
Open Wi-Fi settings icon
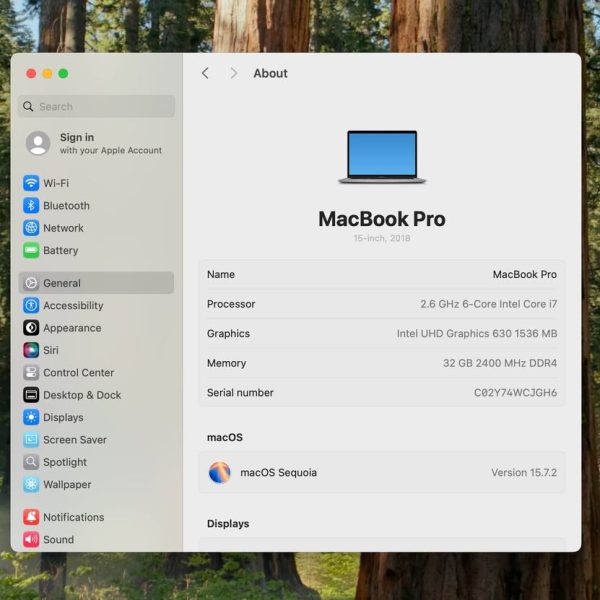31,183
